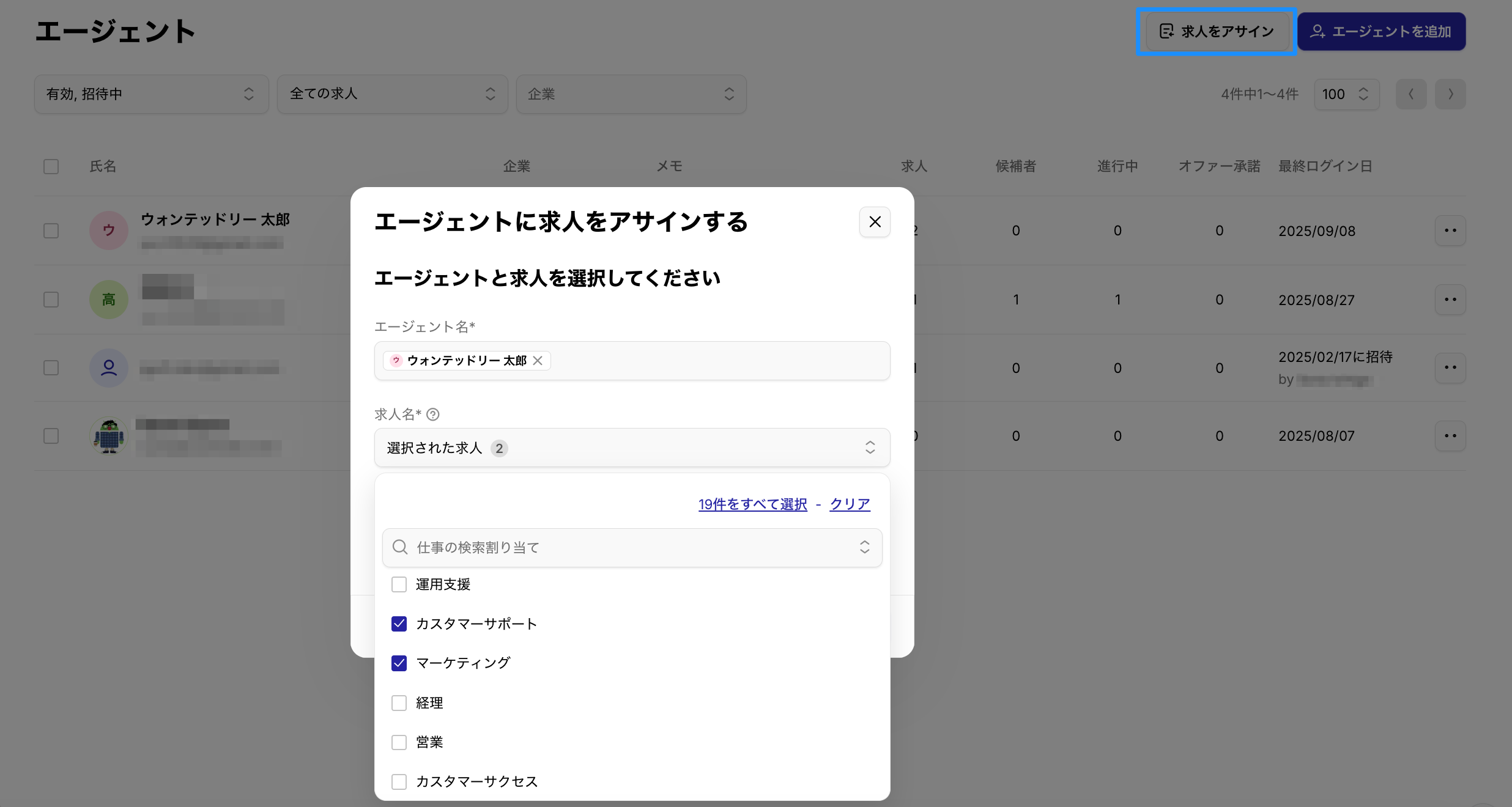1512x807 pixels.
Task: Remove ウォンテッドリー 太郎 chip via its X icon
Action: pos(538,360)
